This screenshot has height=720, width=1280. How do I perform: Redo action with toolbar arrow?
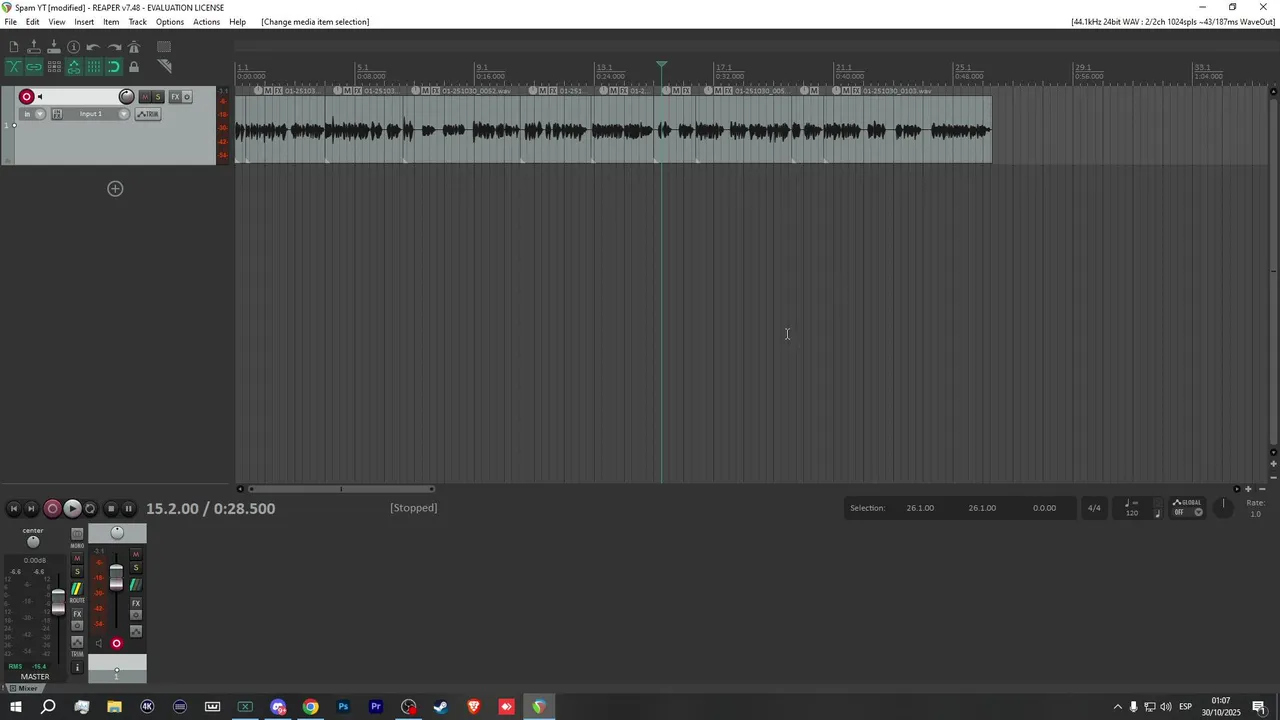coord(114,47)
